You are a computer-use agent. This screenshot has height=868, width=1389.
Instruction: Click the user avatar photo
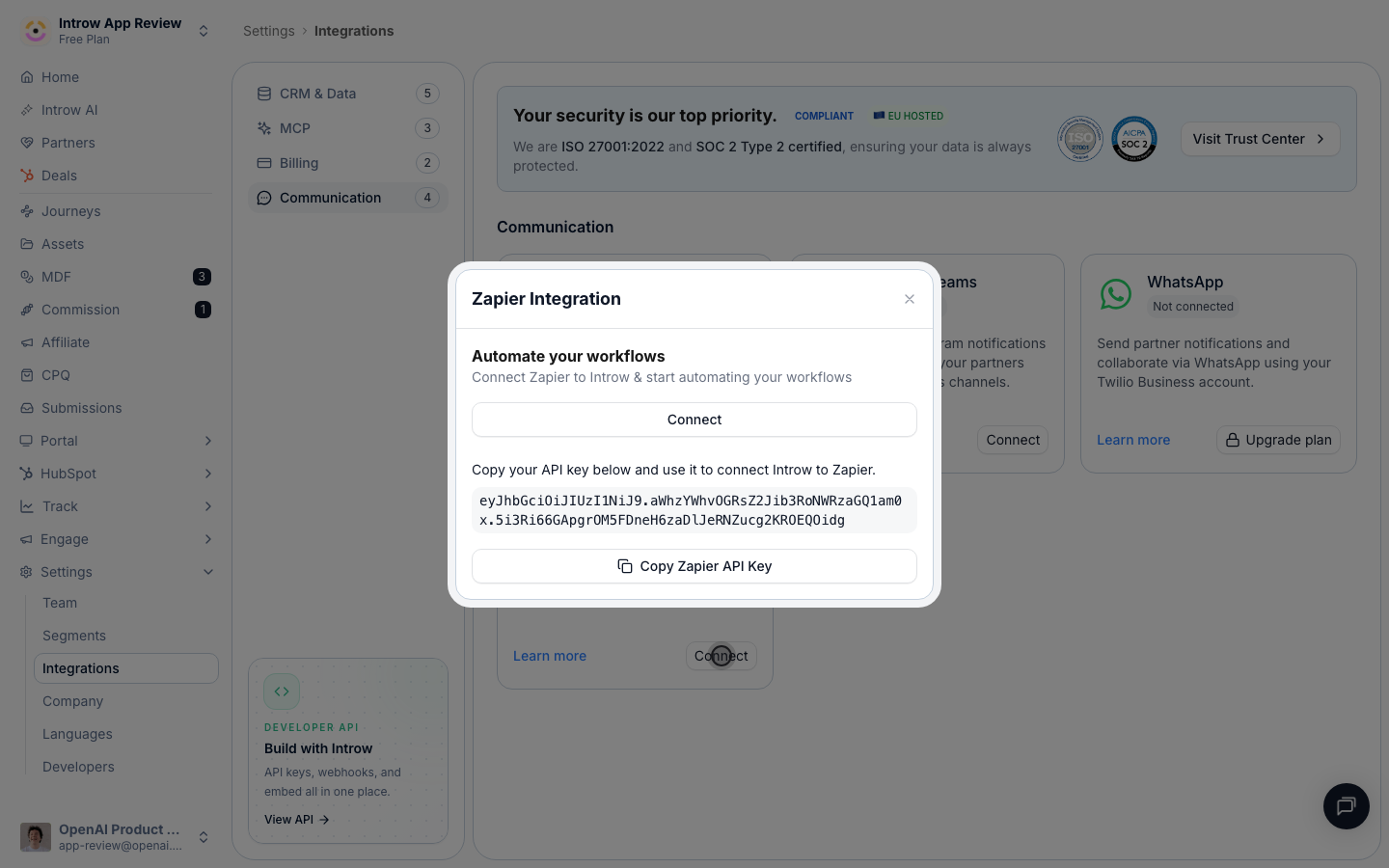pos(36,837)
